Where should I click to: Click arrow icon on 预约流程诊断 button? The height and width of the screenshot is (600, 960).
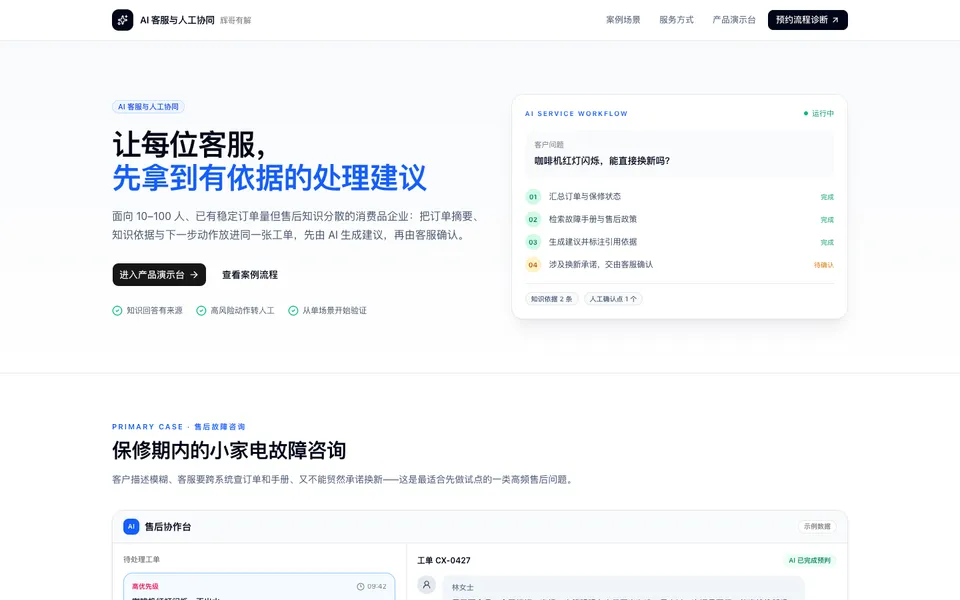835,20
